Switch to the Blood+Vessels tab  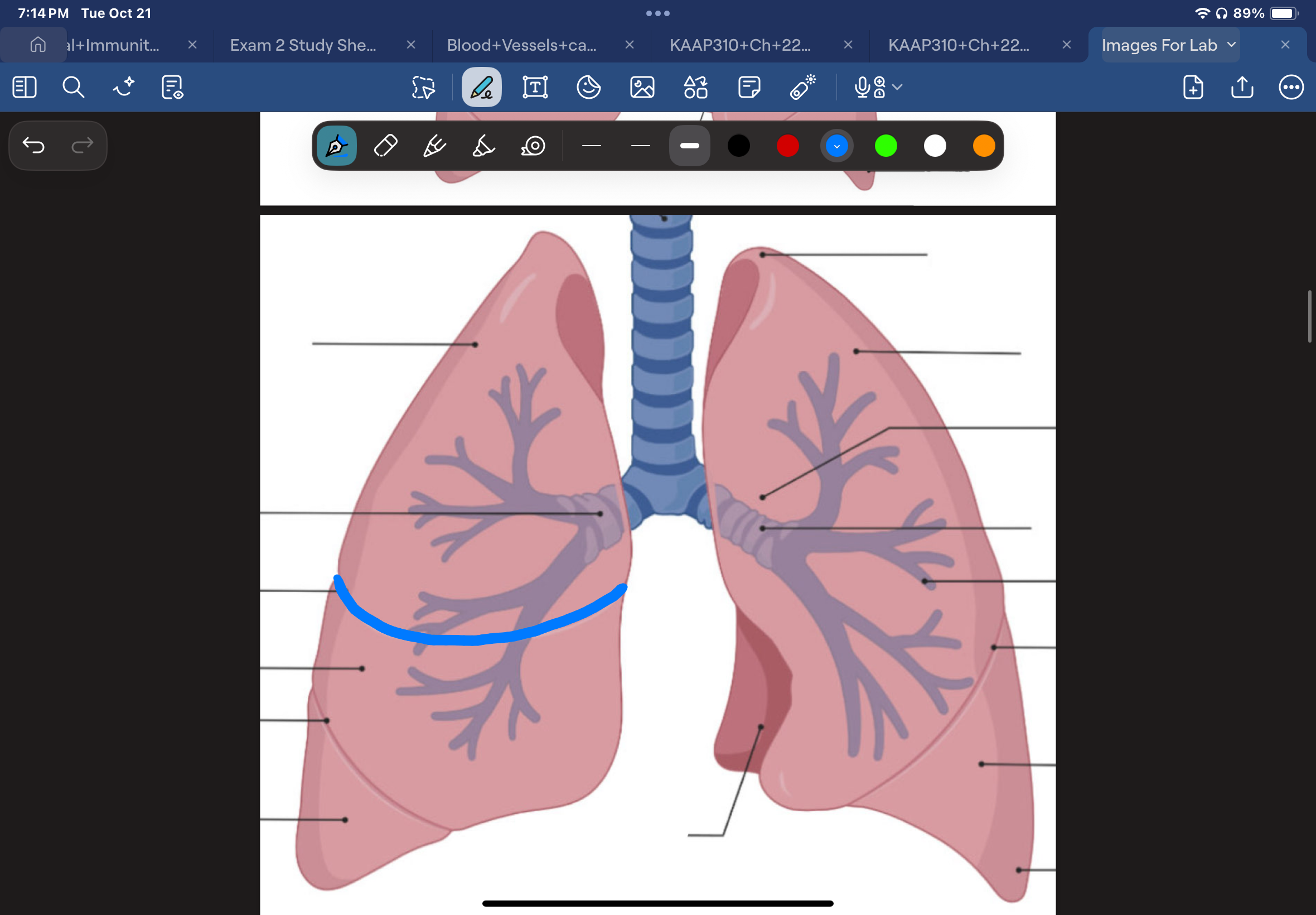tap(521, 45)
